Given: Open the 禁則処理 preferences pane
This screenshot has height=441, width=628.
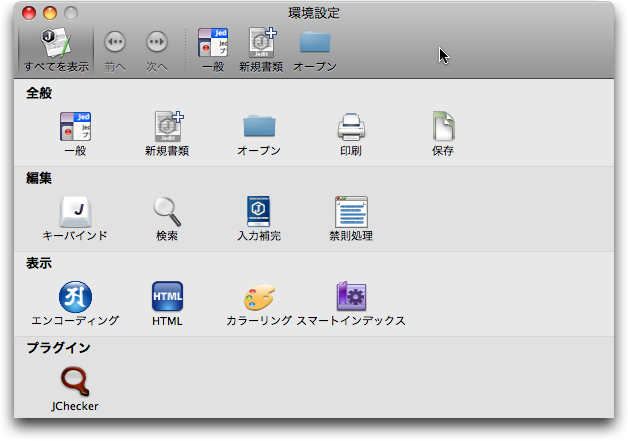Looking at the screenshot, I should click(351, 219).
